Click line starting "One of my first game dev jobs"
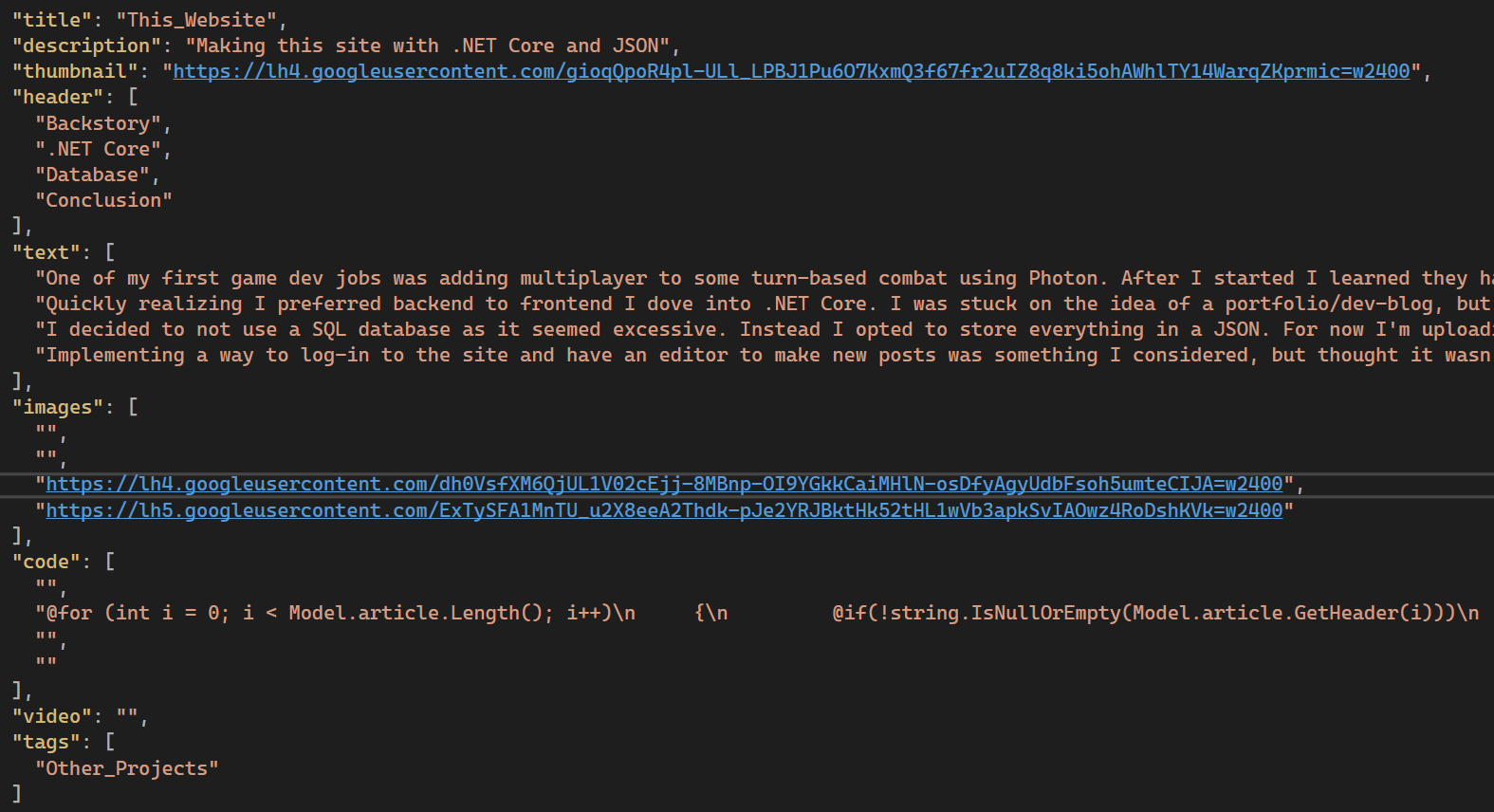 (765, 278)
